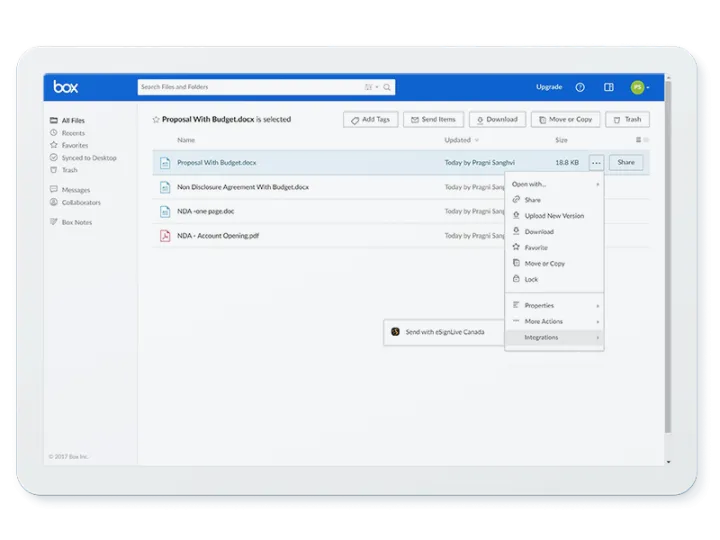This screenshot has height=540, width=720.
Task: Choose Download in context menu
Action: click(x=554, y=232)
